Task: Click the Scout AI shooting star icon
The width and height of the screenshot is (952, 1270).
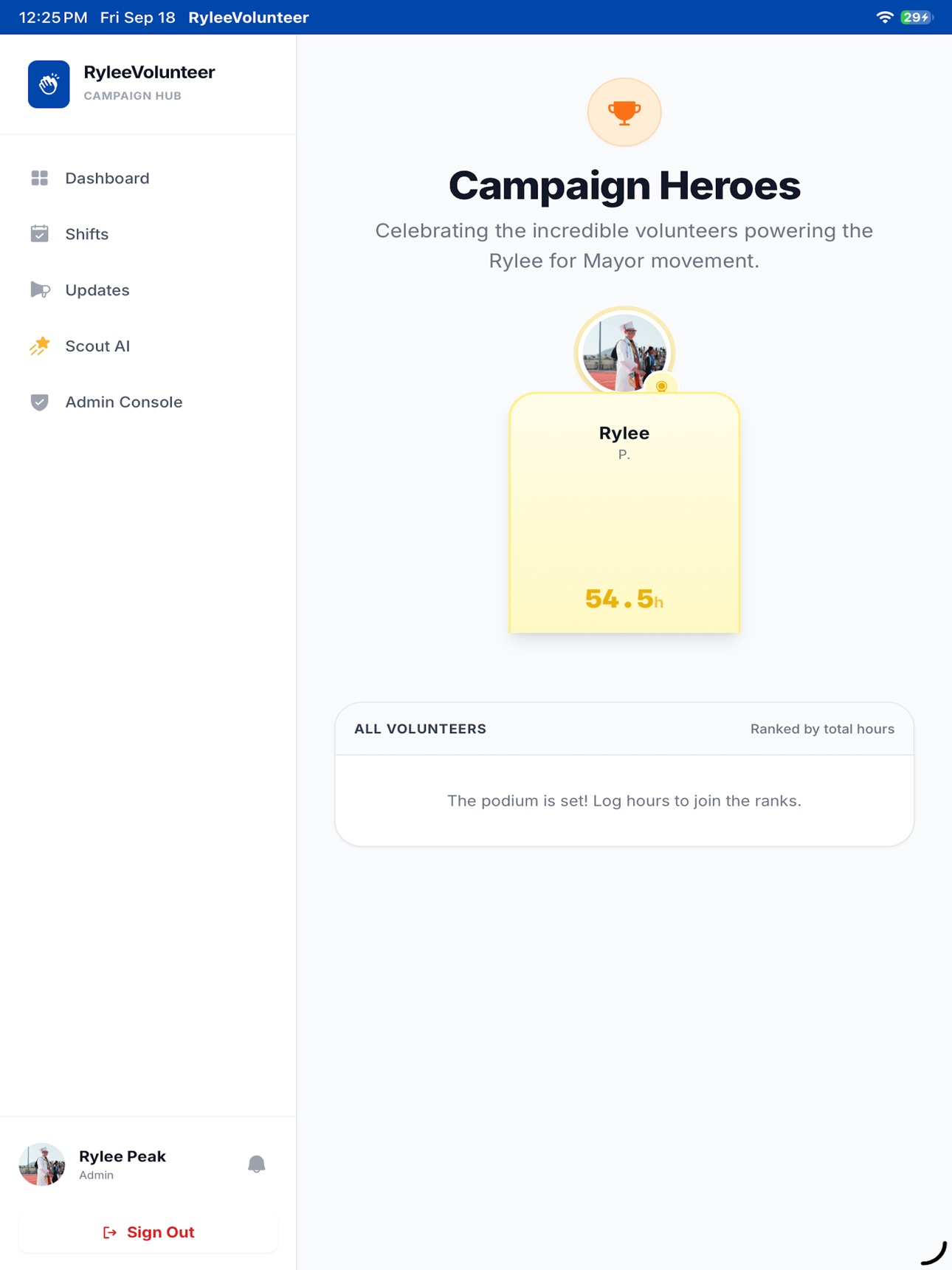Action: (40, 346)
